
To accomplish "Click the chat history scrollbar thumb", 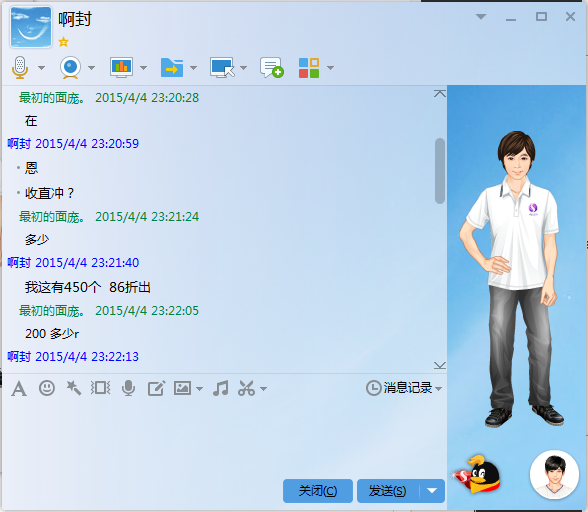I will coord(440,171).
